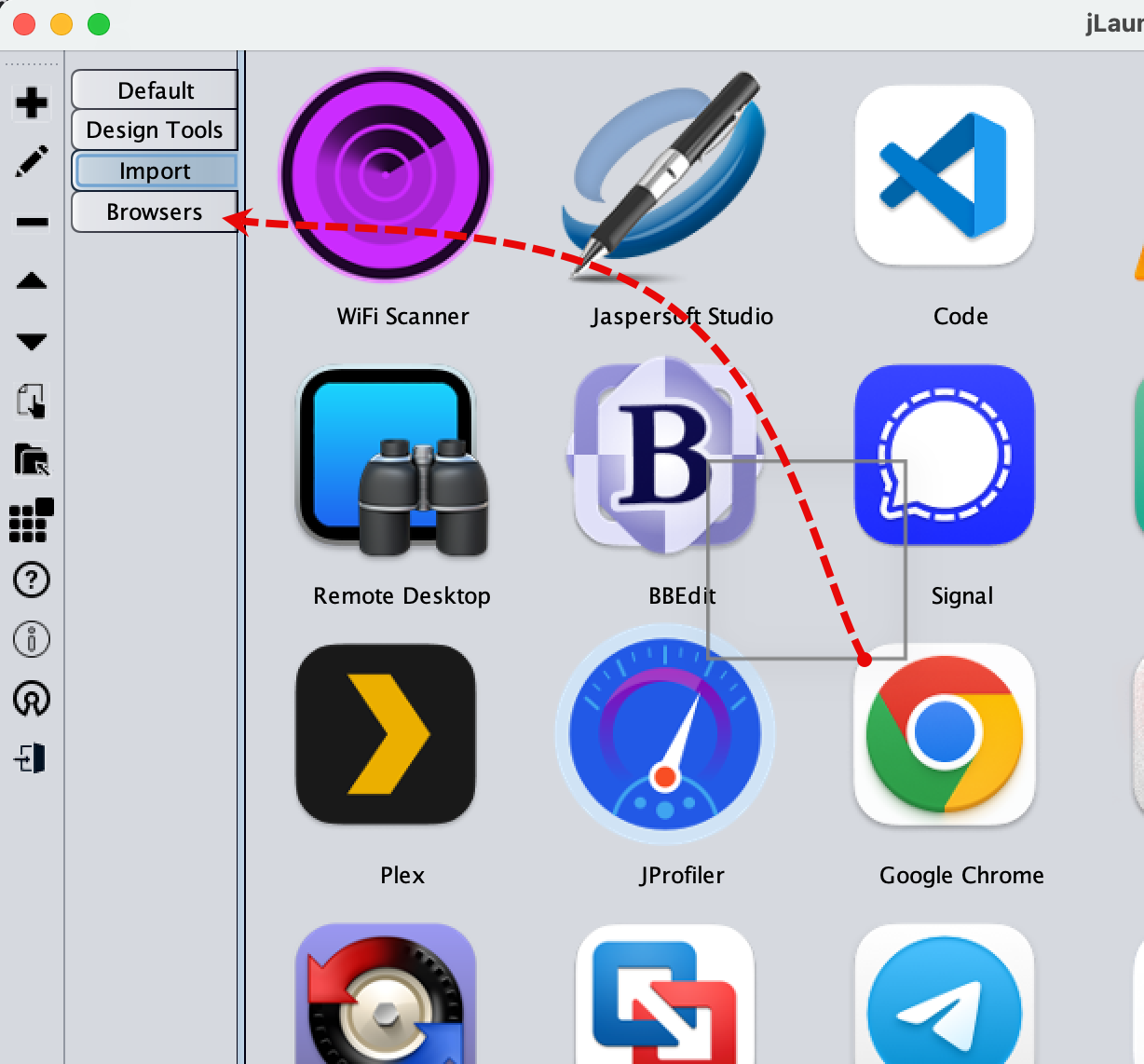Move group down with the down arrow
The image size is (1144, 1064).
32,341
